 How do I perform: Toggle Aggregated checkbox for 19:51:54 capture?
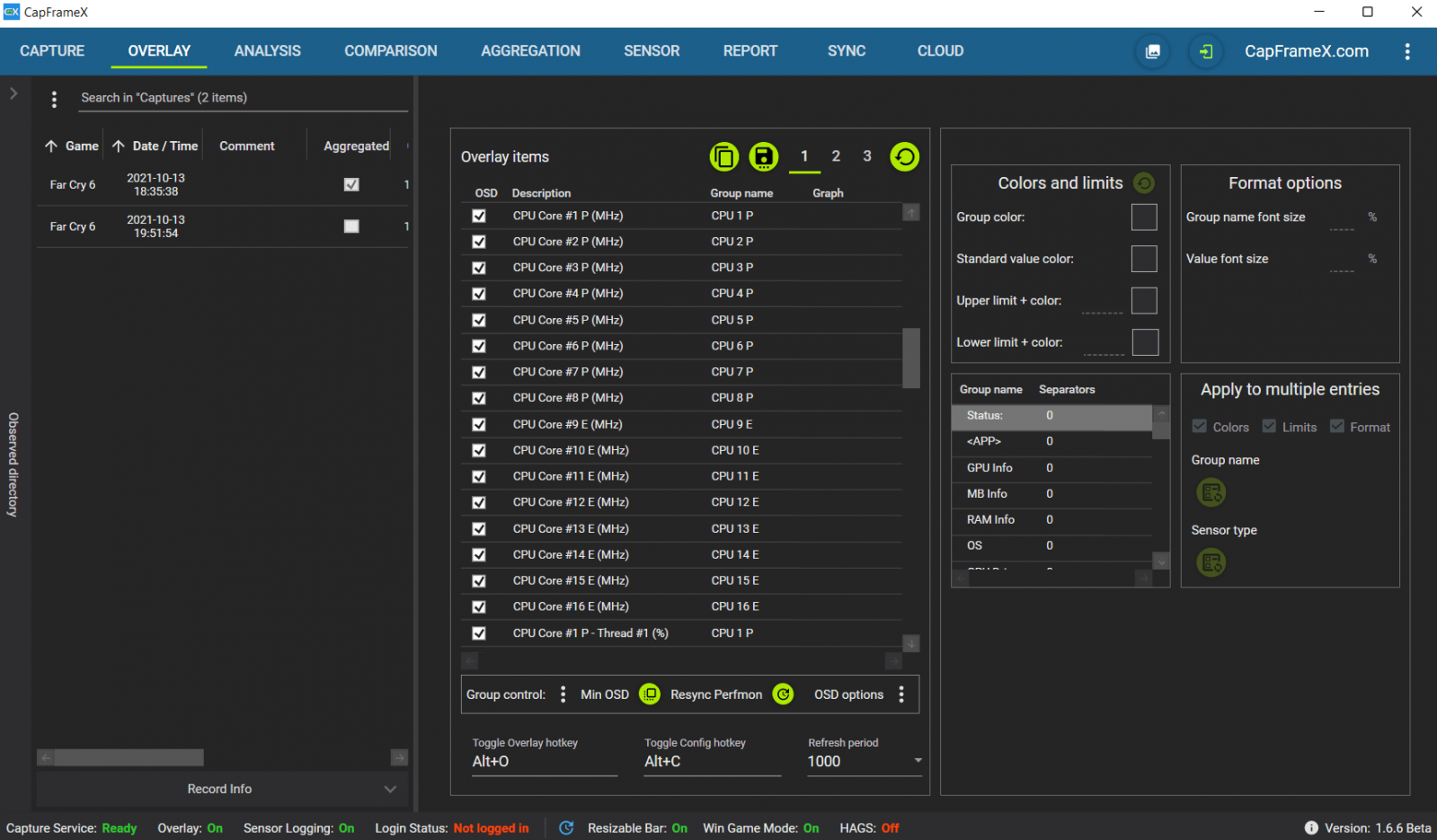click(351, 226)
